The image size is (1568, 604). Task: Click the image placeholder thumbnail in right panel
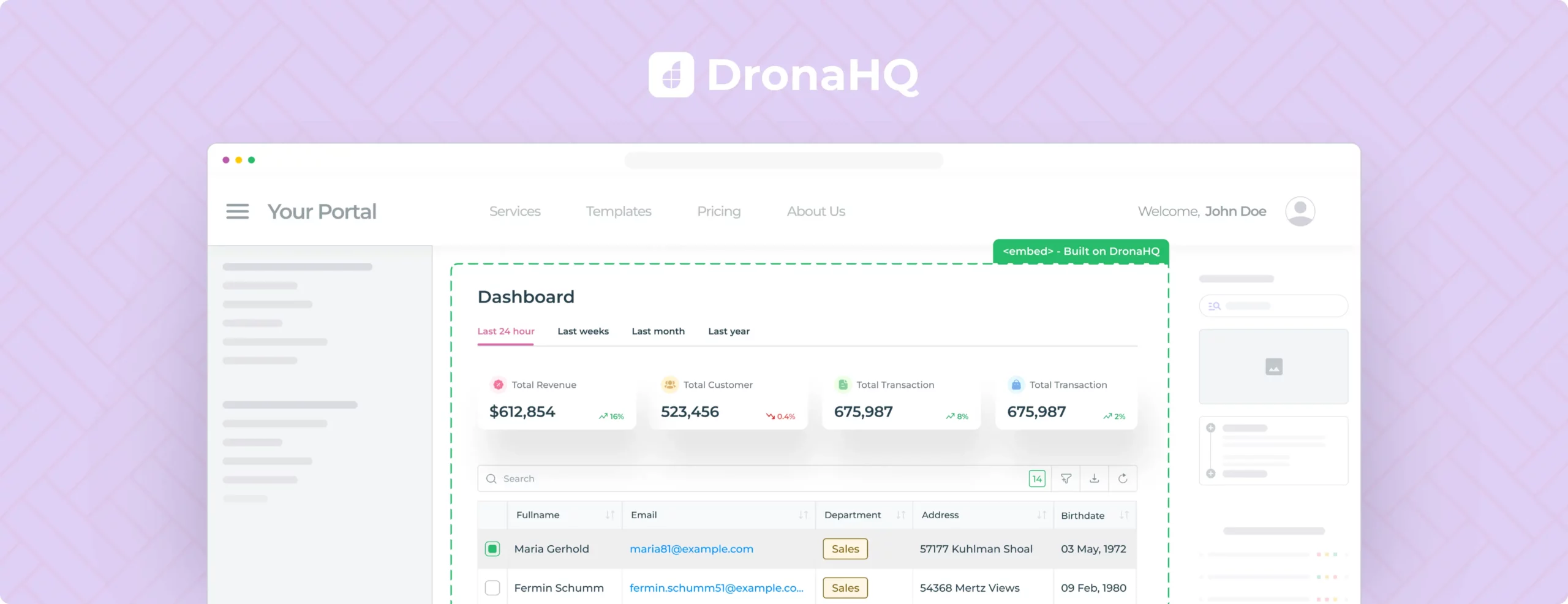pyautogui.click(x=1273, y=366)
